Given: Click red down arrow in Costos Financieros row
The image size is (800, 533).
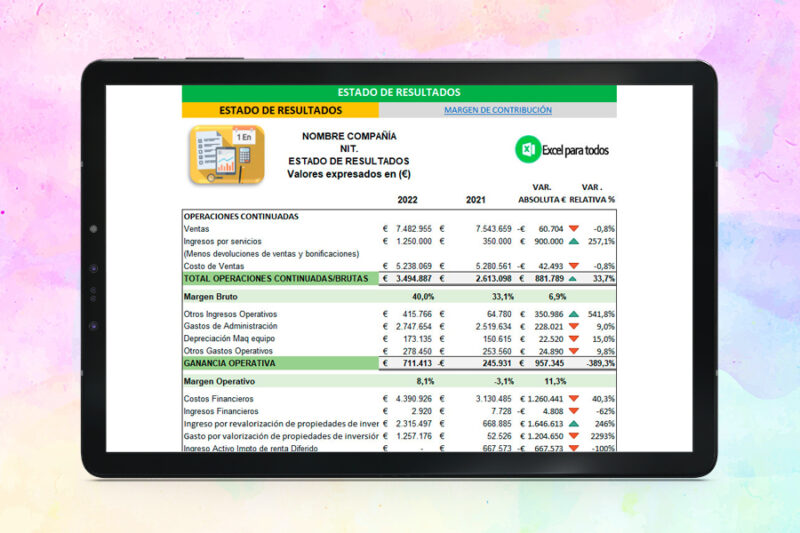Looking at the screenshot, I should pyautogui.click(x=574, y=398).
